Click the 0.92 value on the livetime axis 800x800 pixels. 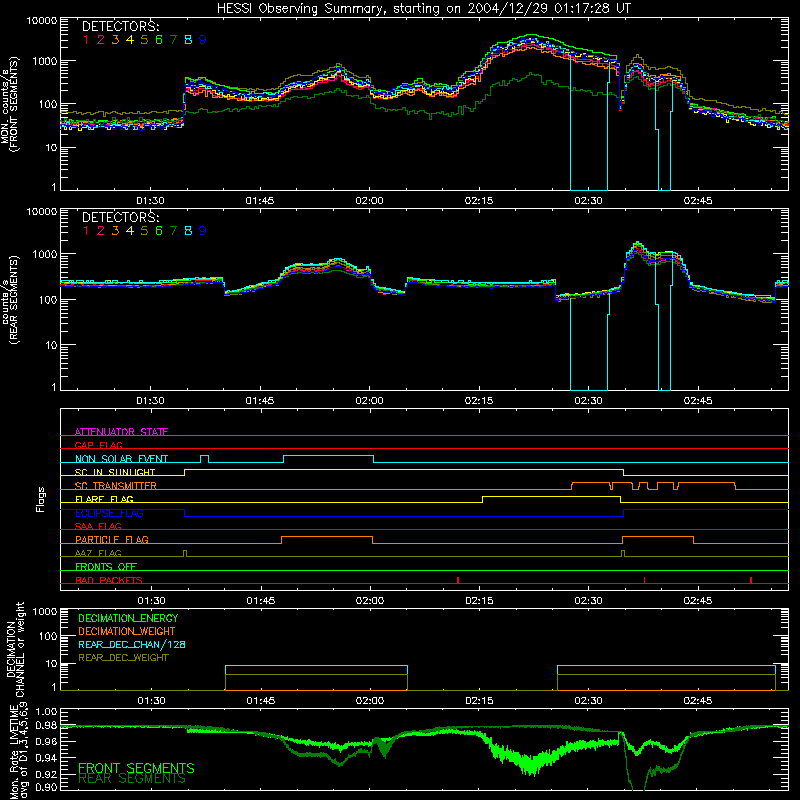click(x=46, y=774)
